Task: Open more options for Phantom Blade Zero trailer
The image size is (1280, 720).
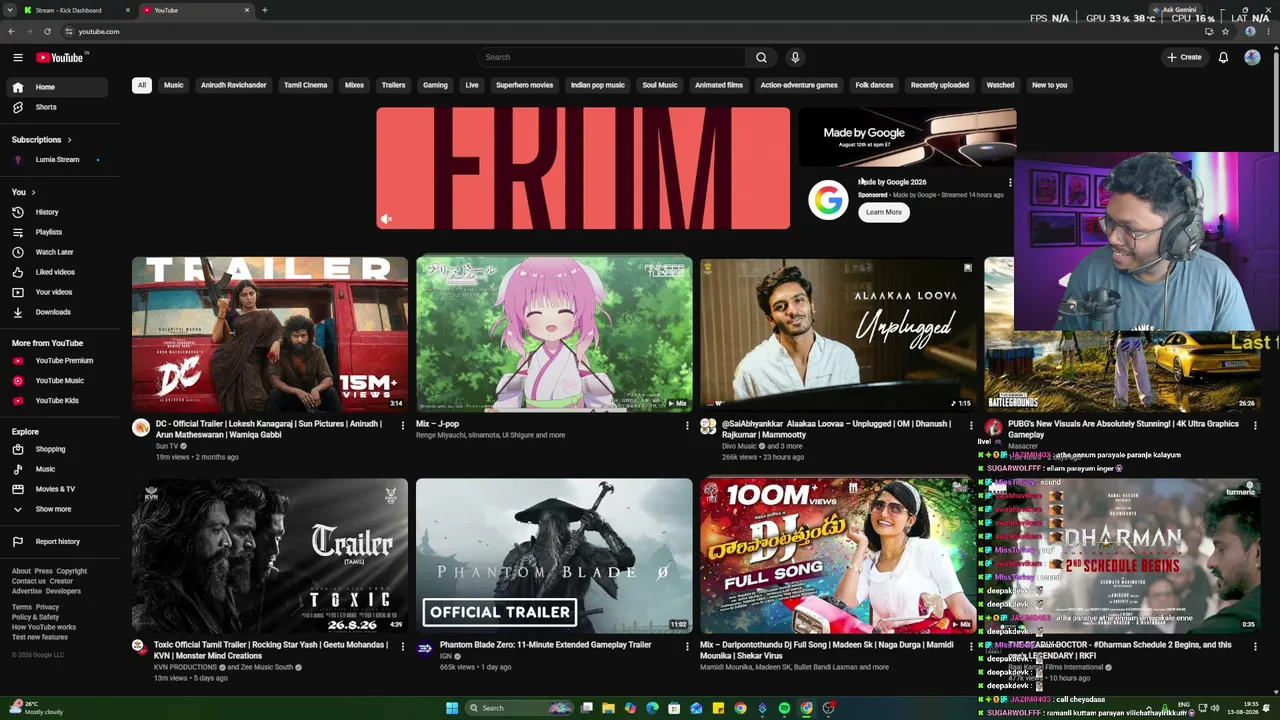Action: pos(687,646)
